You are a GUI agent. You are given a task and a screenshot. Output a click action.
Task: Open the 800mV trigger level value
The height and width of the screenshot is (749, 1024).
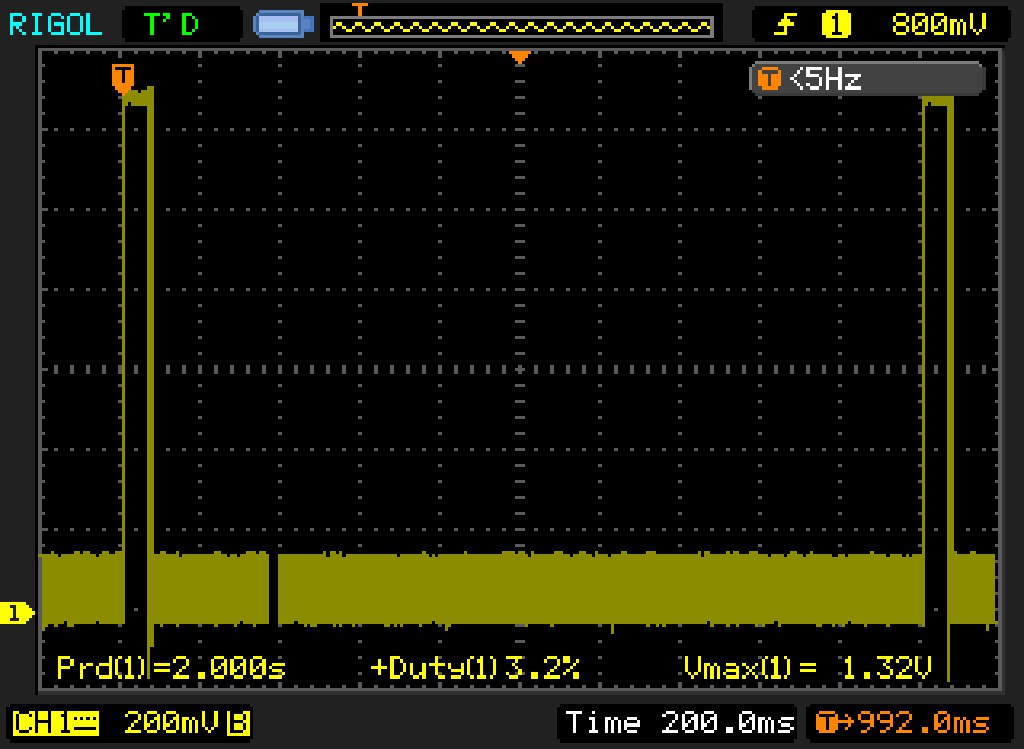pyautogui.click(x=937, y=24)
